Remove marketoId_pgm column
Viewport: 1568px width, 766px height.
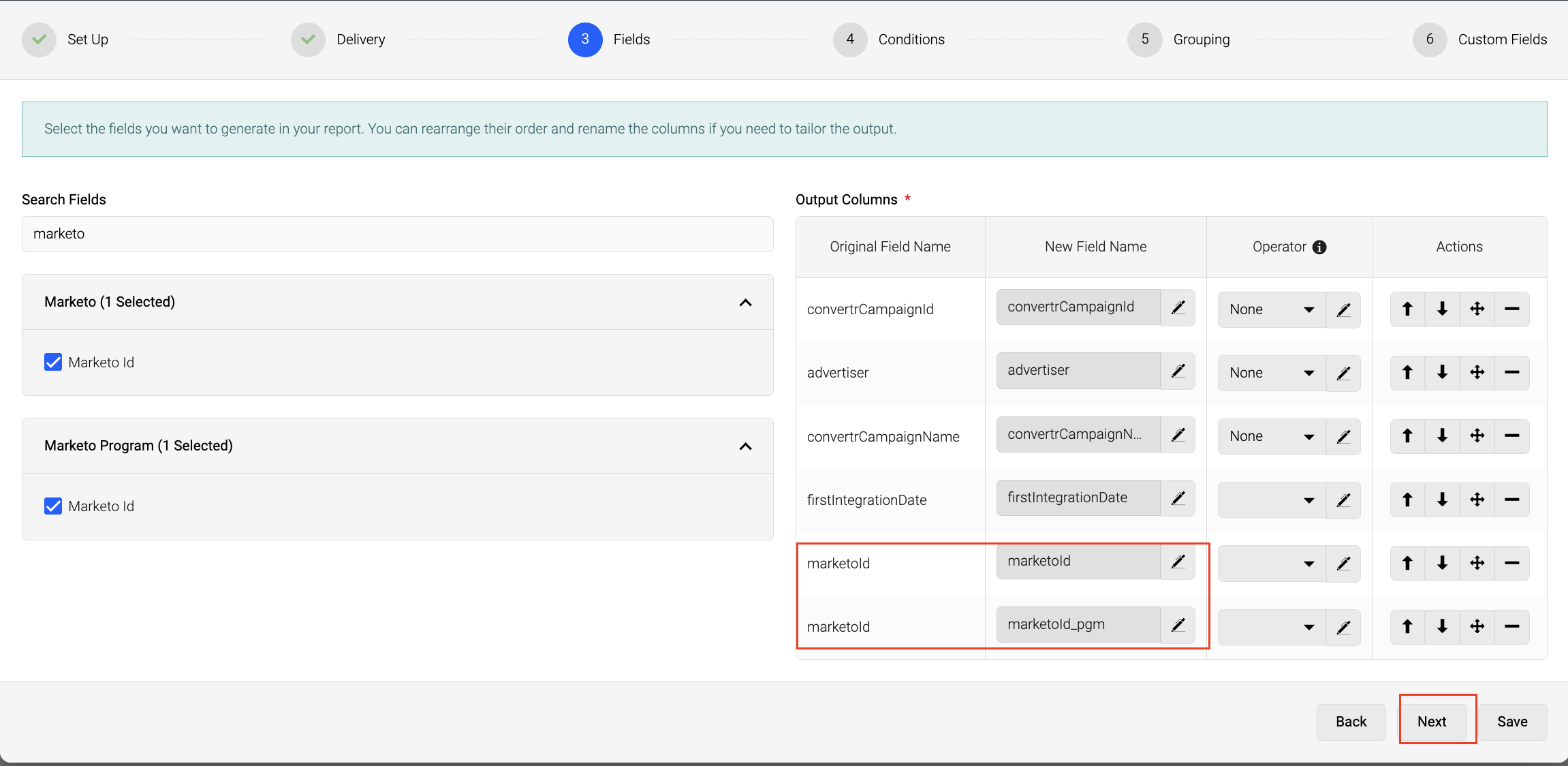coord(1512,627)
